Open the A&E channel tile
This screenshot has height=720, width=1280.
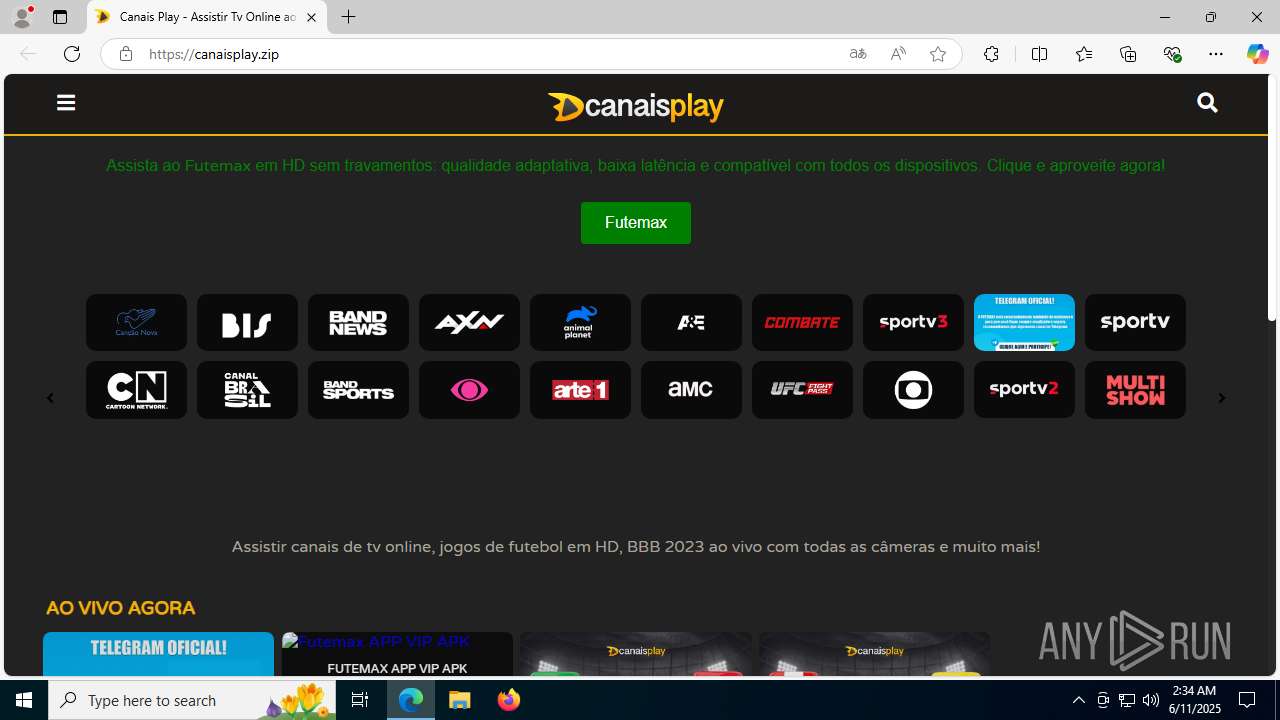point(691,322)
